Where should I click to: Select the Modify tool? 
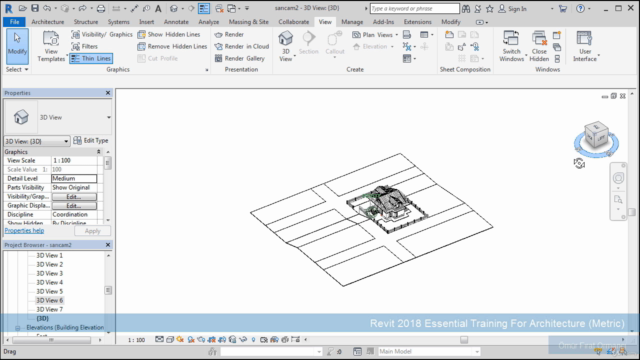tap(17, 46)
